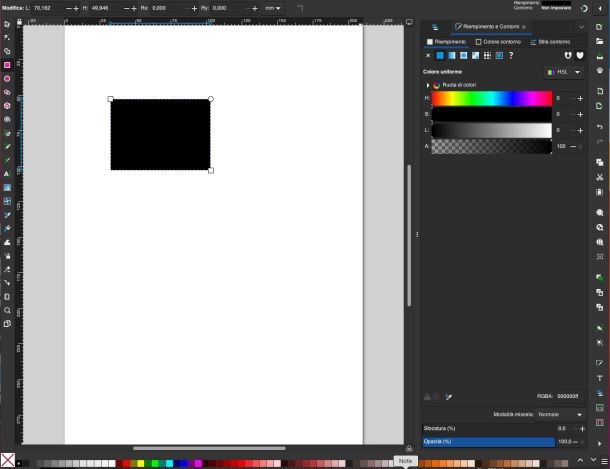
Task: Select the Rectangle tool in the toolbox
Action: pyautogui.click(x=7, y=65)
